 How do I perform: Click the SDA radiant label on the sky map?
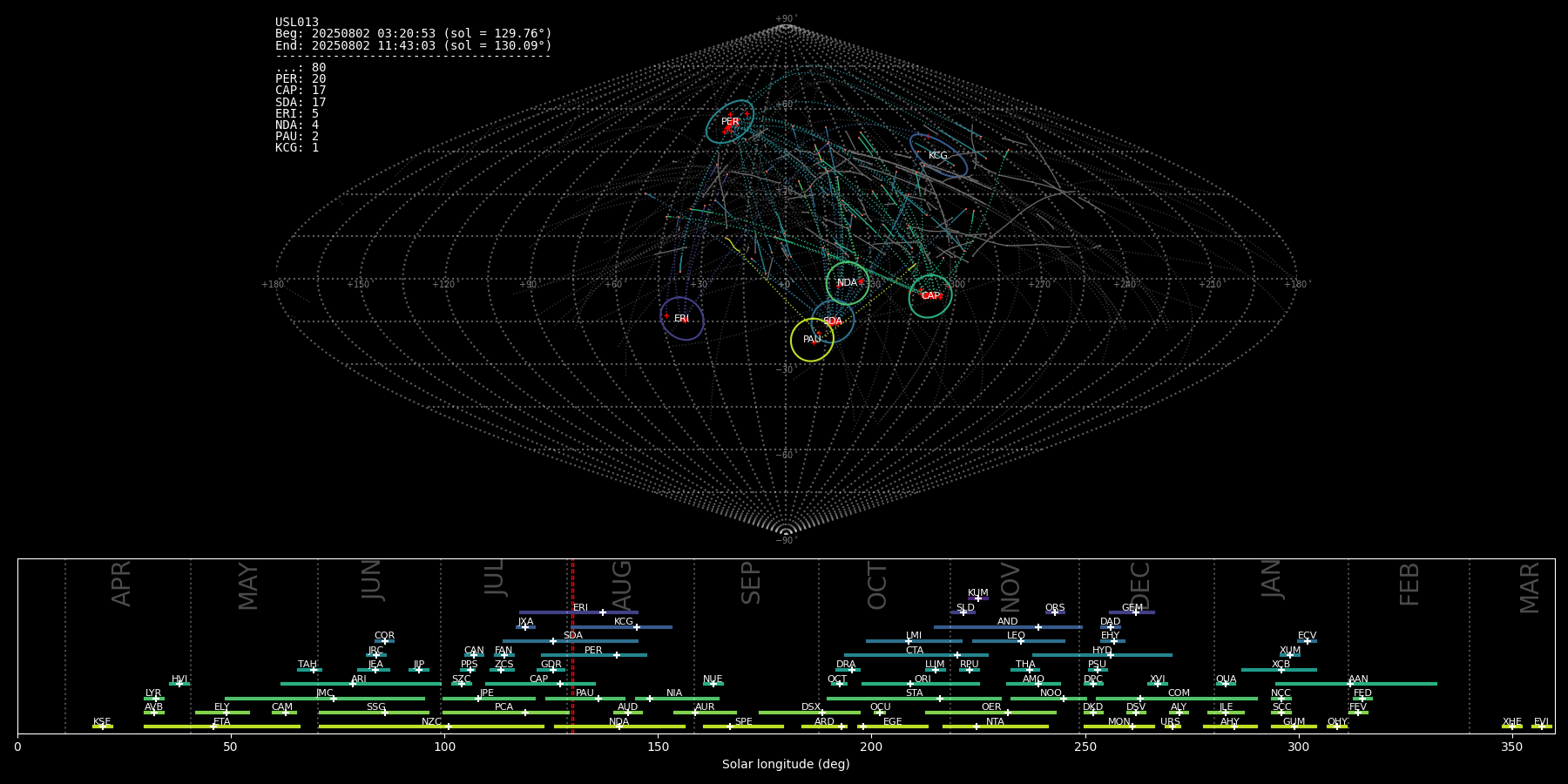[x=833, y=322]
